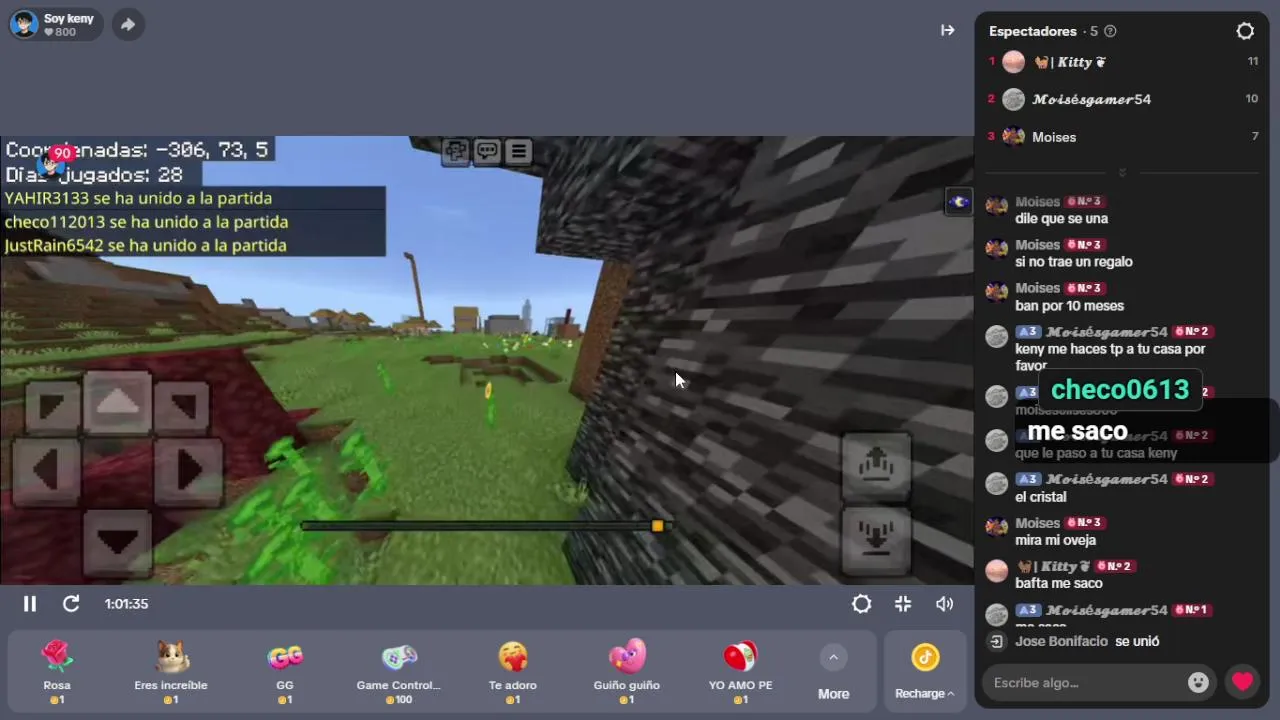This screenshot has height=720, width=1280.
Task: Click the video progress slider handle
Action: tap(657, 526)
